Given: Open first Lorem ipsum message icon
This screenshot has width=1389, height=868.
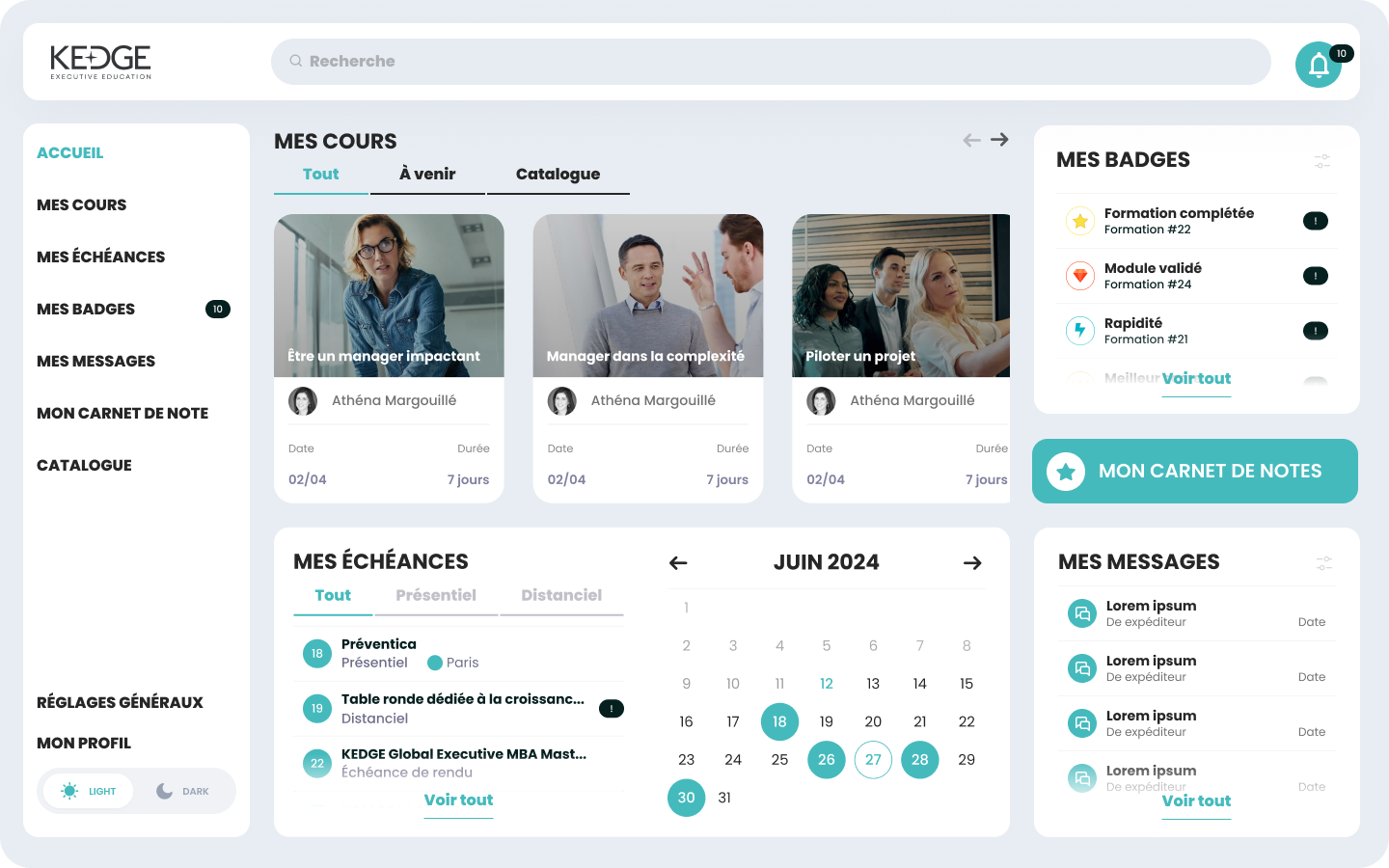Looking at the screenshot, I should [1082, 613].
